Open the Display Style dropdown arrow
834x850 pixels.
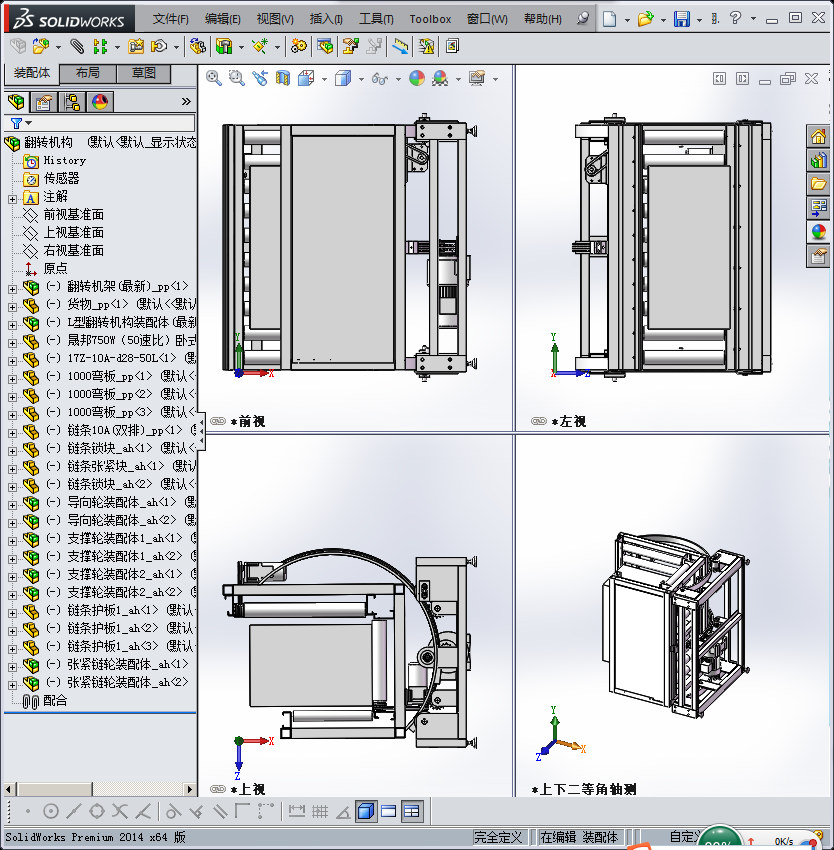pos(361,80)
